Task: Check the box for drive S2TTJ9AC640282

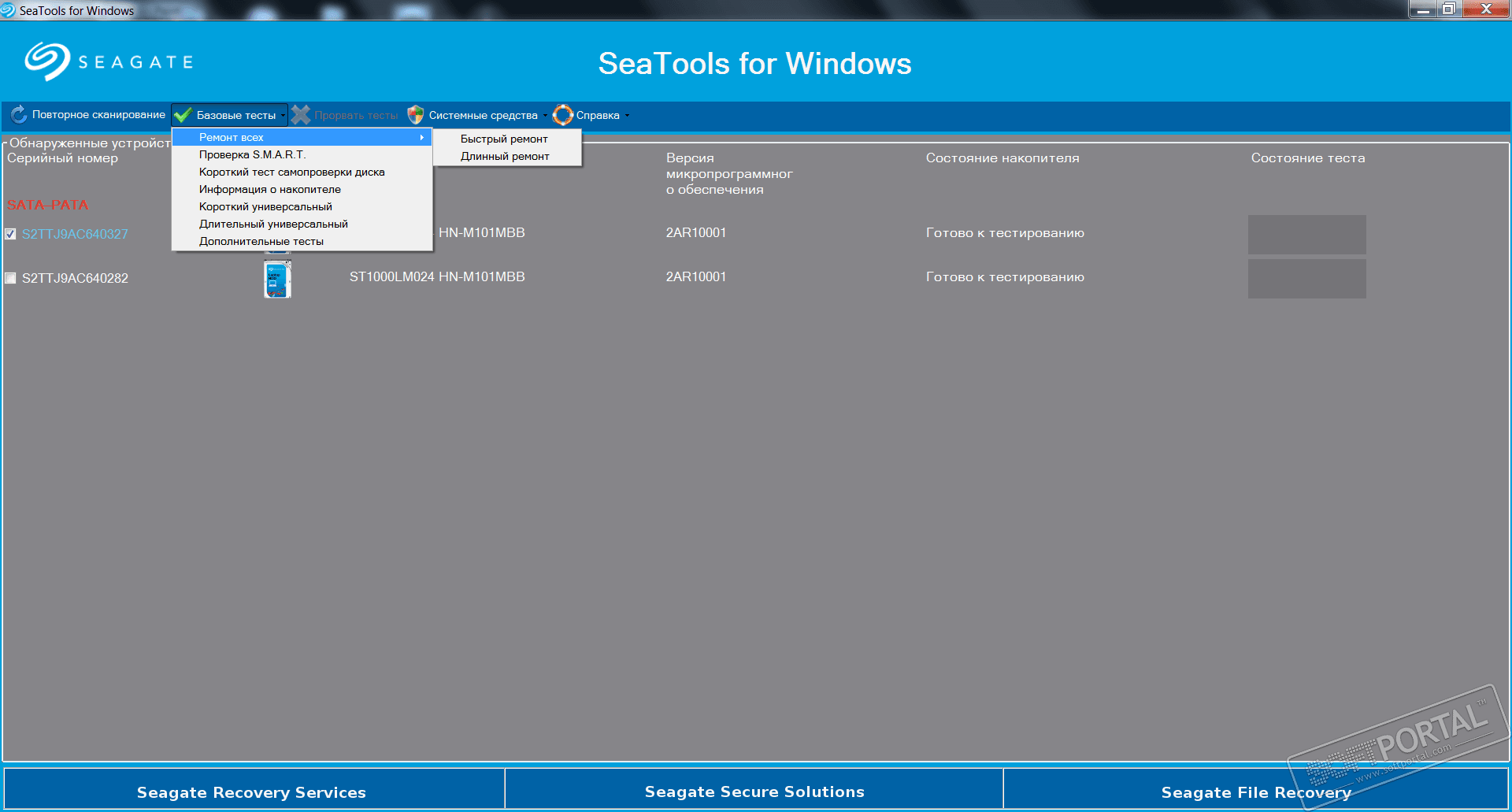Action: click(x=10, y=278)
